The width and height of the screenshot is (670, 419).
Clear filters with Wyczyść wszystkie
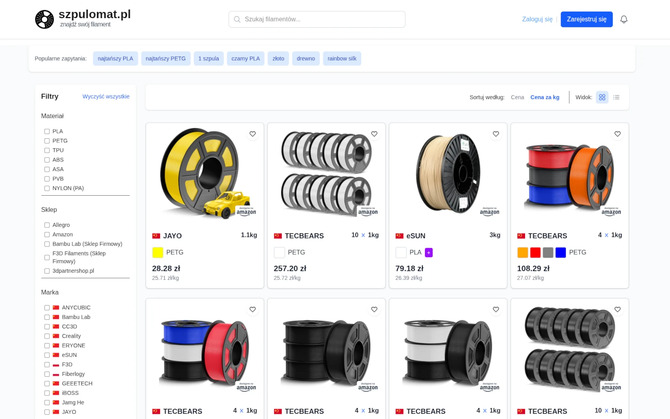(x=106, y=97)
